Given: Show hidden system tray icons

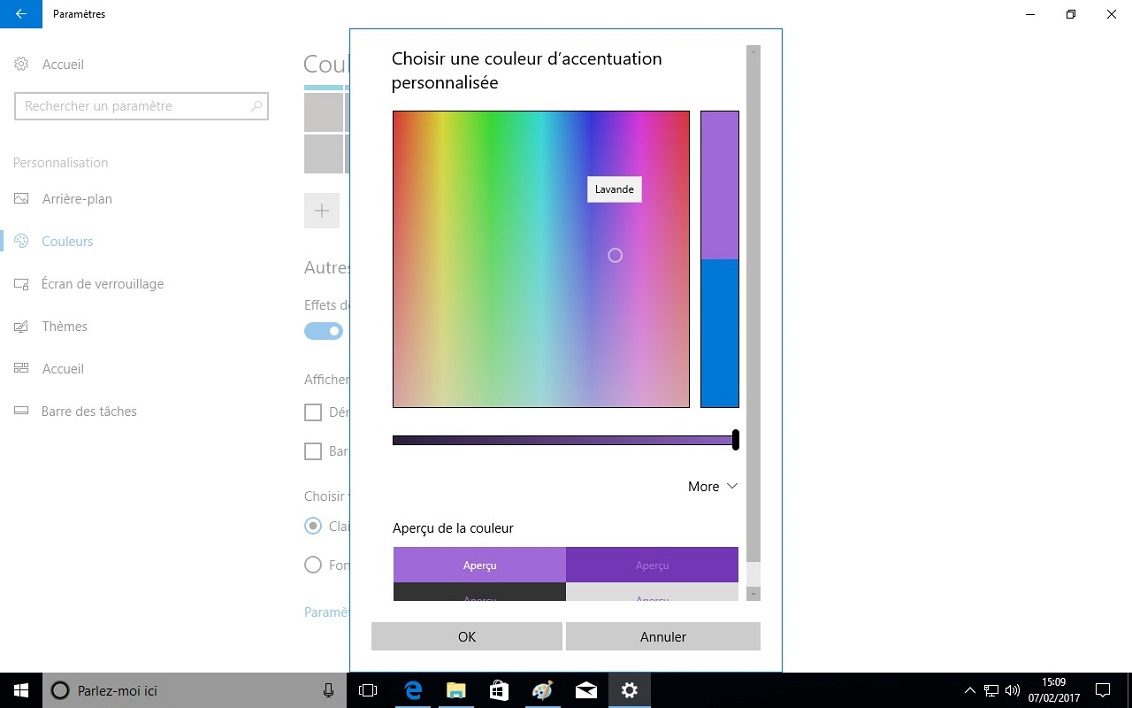Looking at the screenshot, I should [x=969, y=690].
